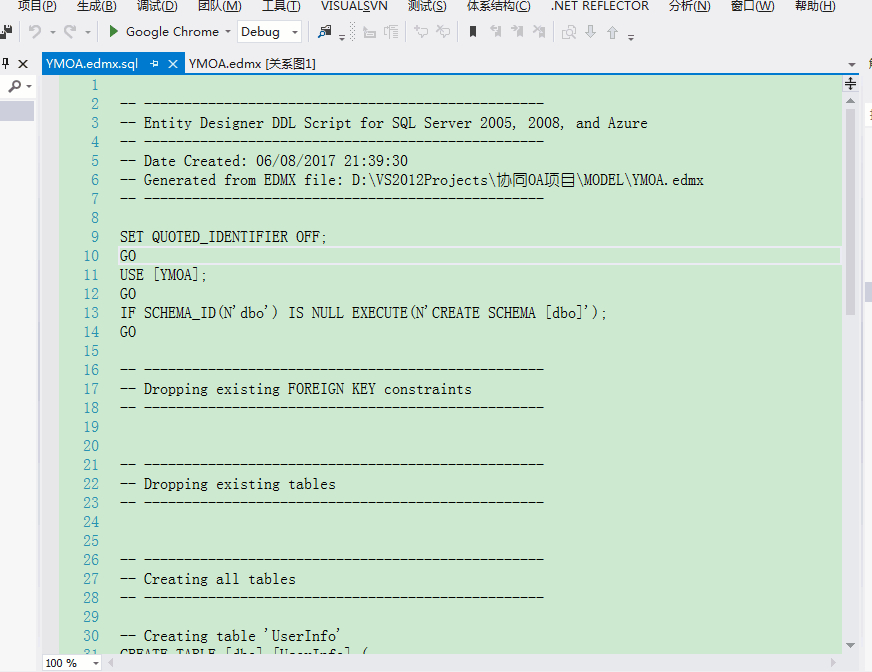Open the 团队(M) menu
The height and width of the screenshot is (672, 872).
220,6
